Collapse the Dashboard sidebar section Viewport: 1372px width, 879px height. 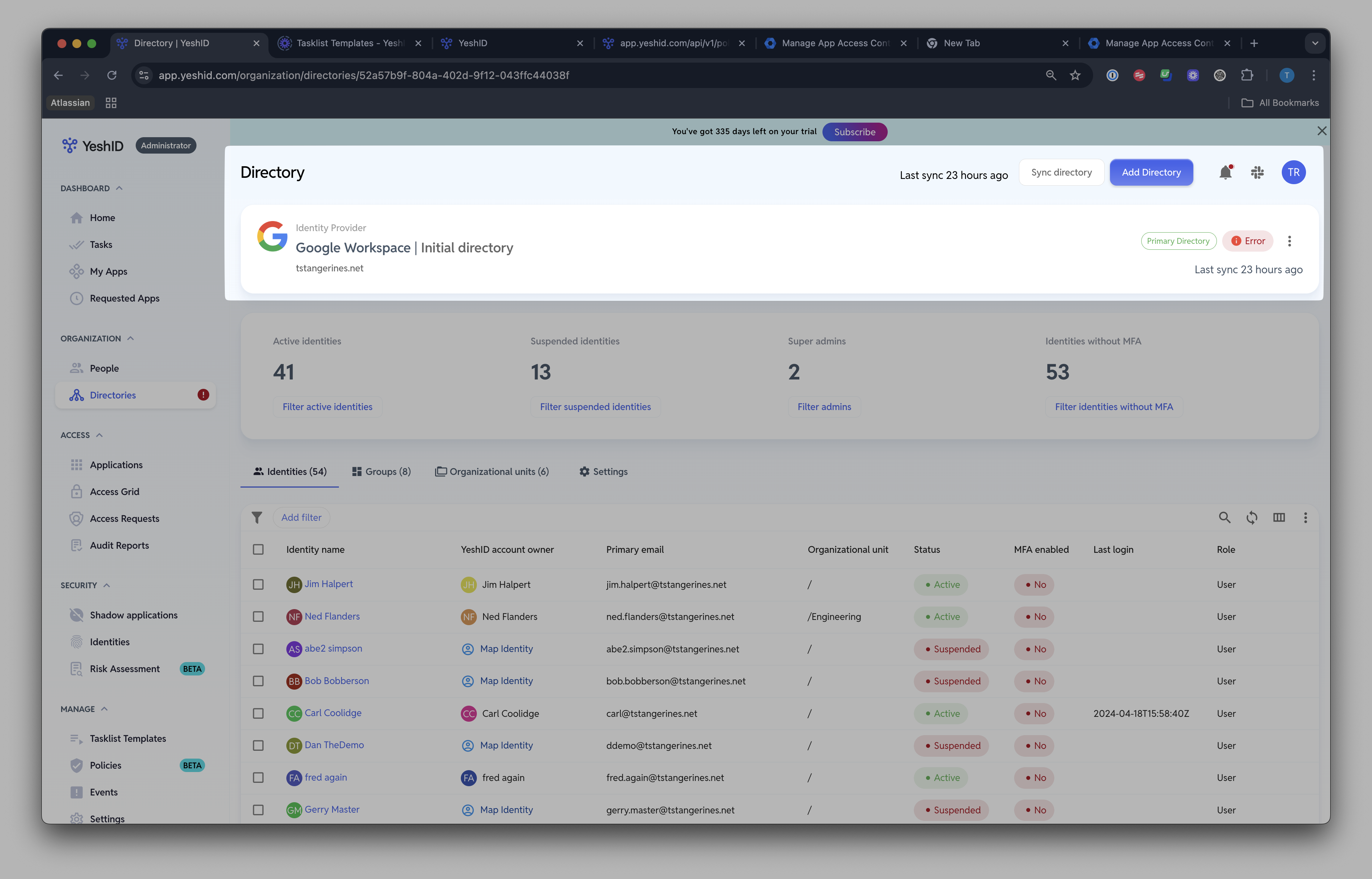tap(119, 188)
